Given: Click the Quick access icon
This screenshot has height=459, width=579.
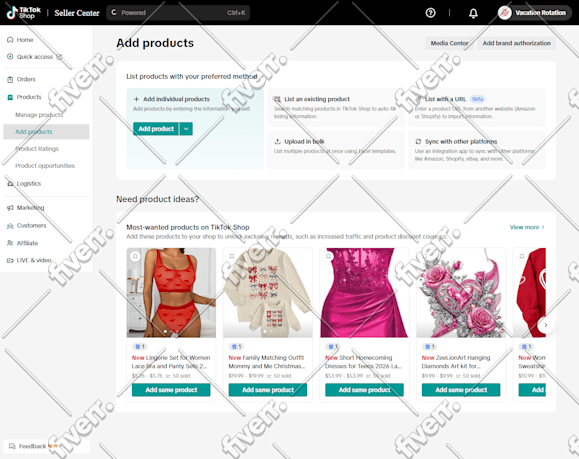Looking at the screenshot, I should (x=10, y=56).
